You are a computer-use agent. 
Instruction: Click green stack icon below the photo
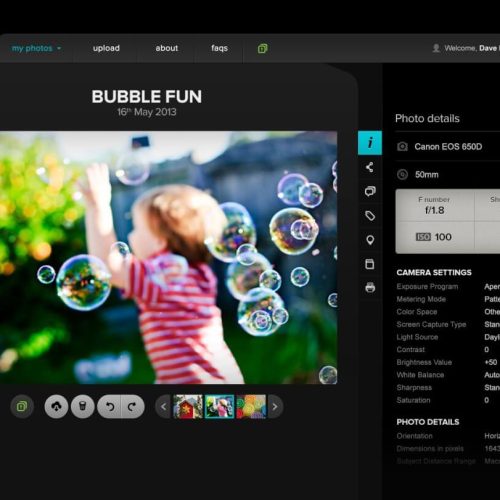point(22,406)
